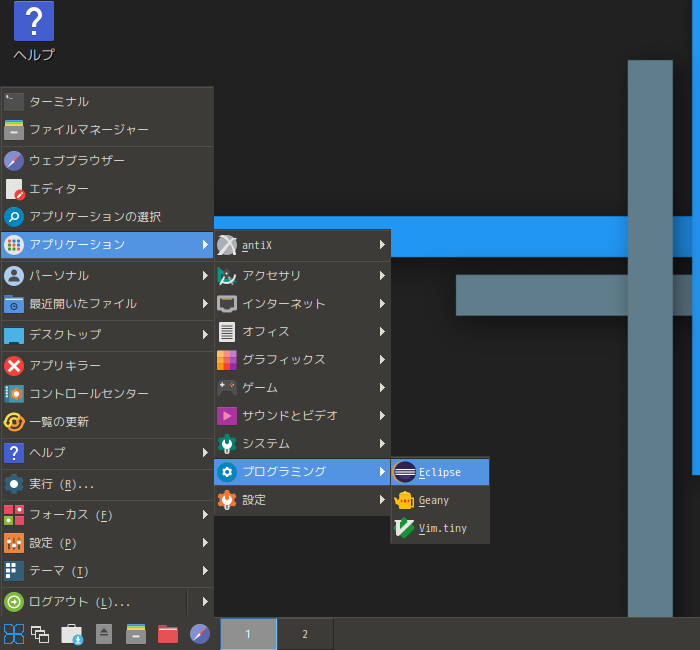Viewport: 700px width, 650px height.
Task: Launch Geany from Programming submenu
Action: tap(440, 500)
